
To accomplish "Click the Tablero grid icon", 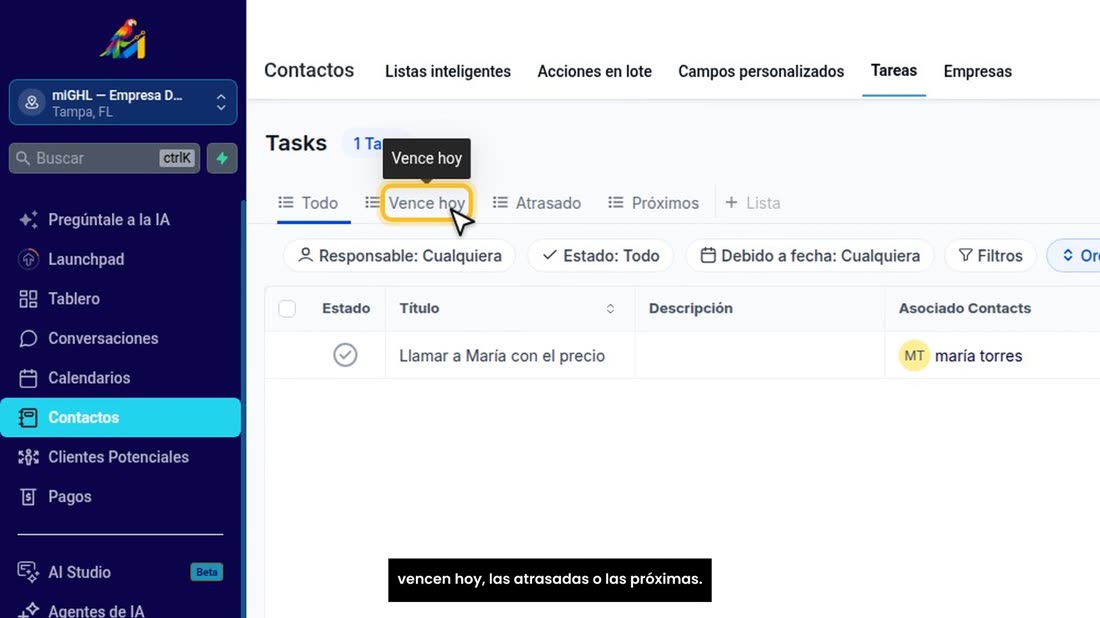I will pyautogui.click(x=28, y=299).
